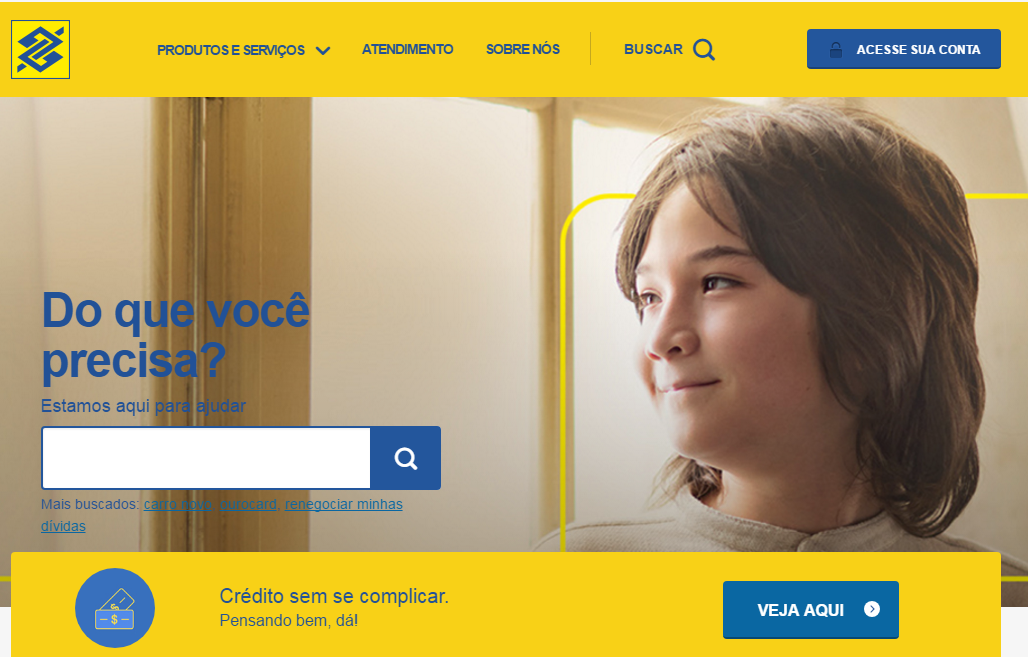Open the Produtos e Serviços menu

click(231, 50)
